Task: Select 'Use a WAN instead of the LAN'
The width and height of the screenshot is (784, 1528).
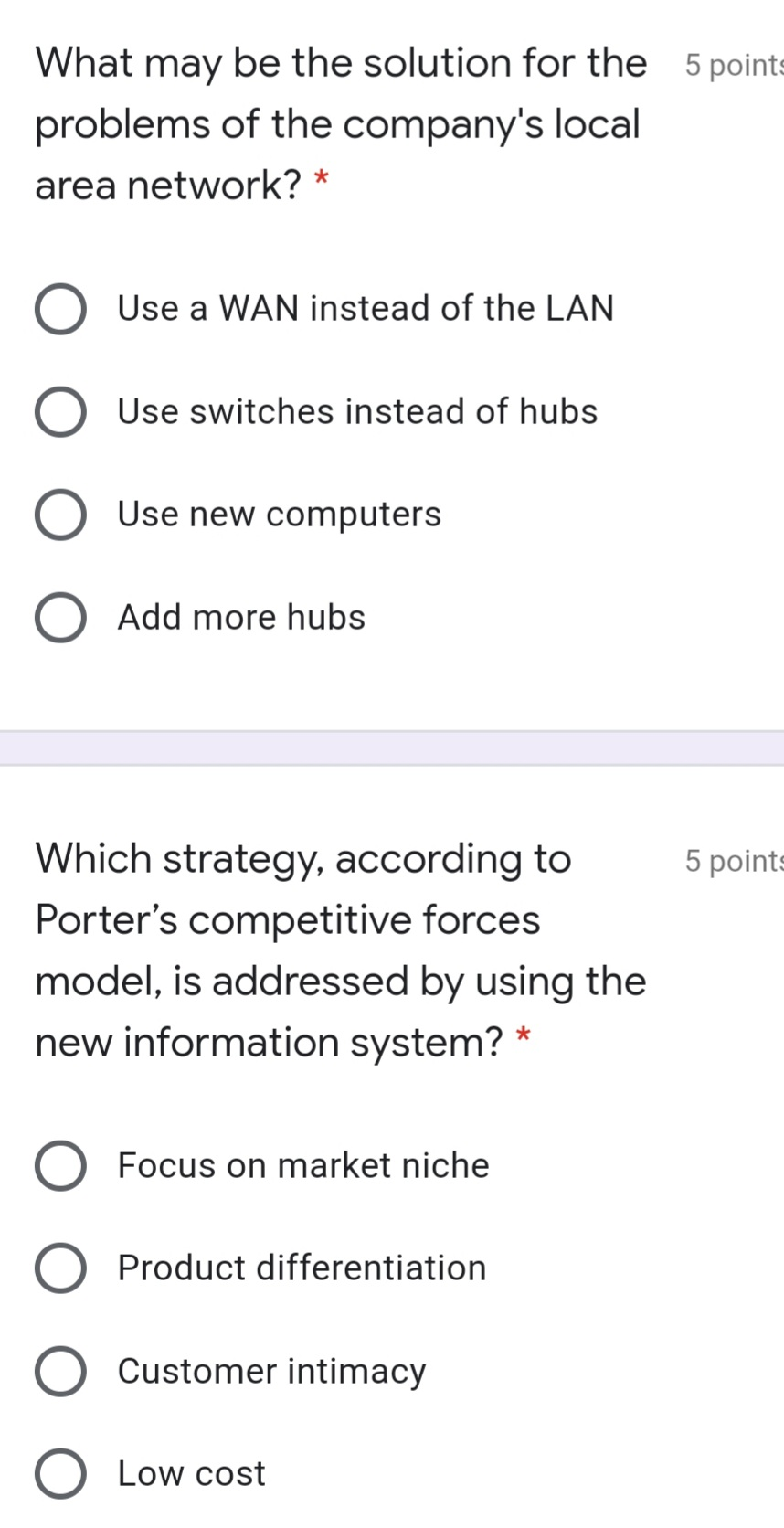Action: (59, 309)
